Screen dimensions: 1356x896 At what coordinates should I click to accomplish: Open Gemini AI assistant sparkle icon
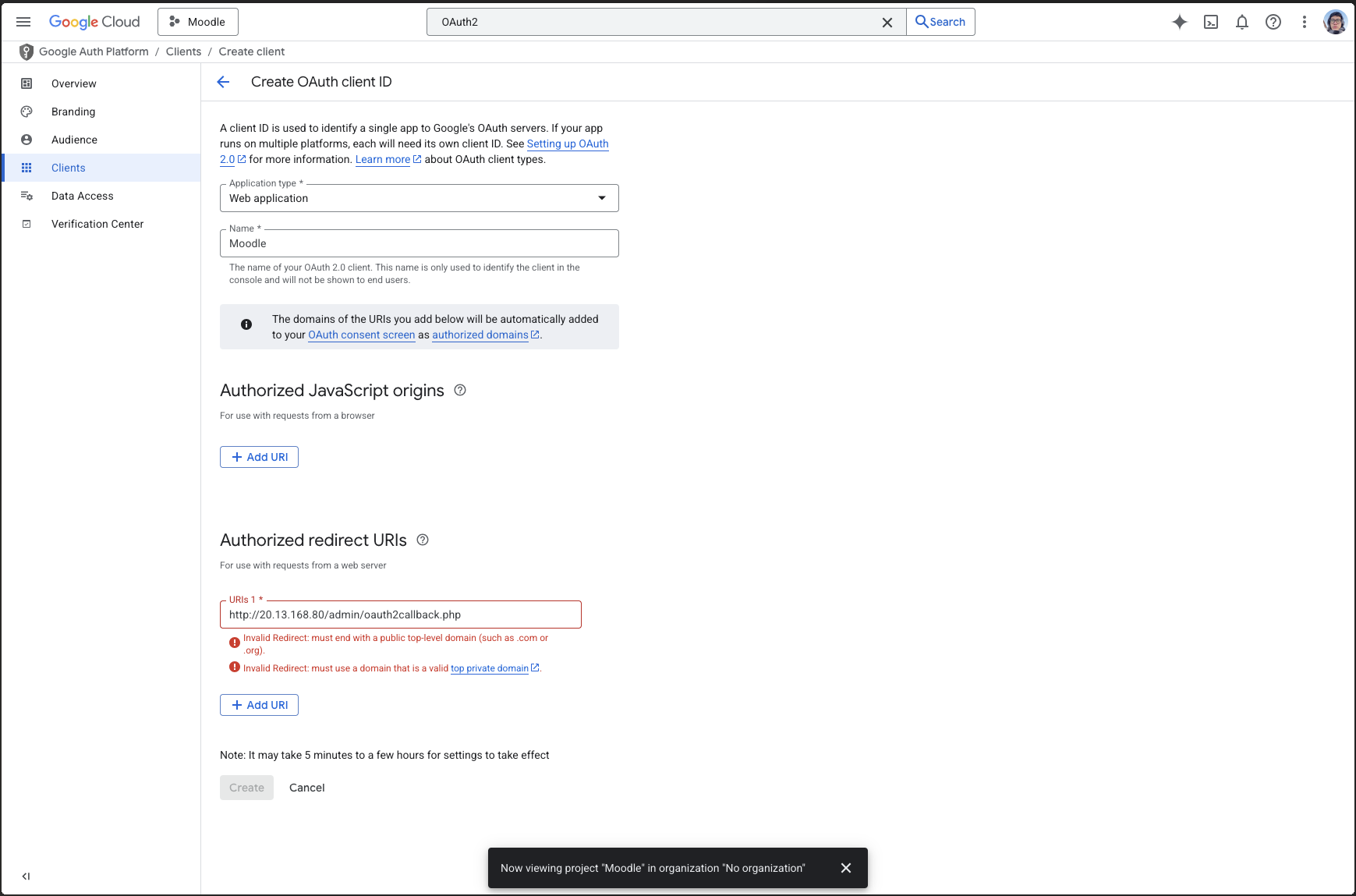1179,22
